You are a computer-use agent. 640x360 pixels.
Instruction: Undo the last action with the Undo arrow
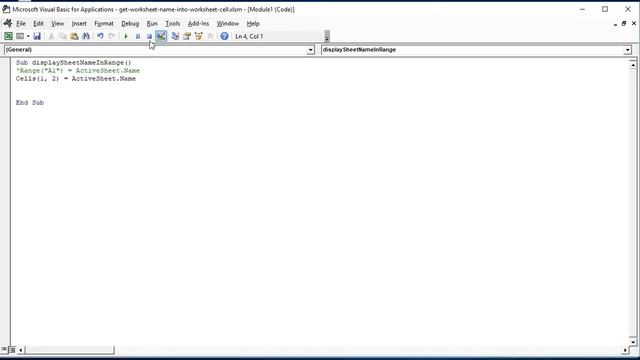[x=100, y=36]
